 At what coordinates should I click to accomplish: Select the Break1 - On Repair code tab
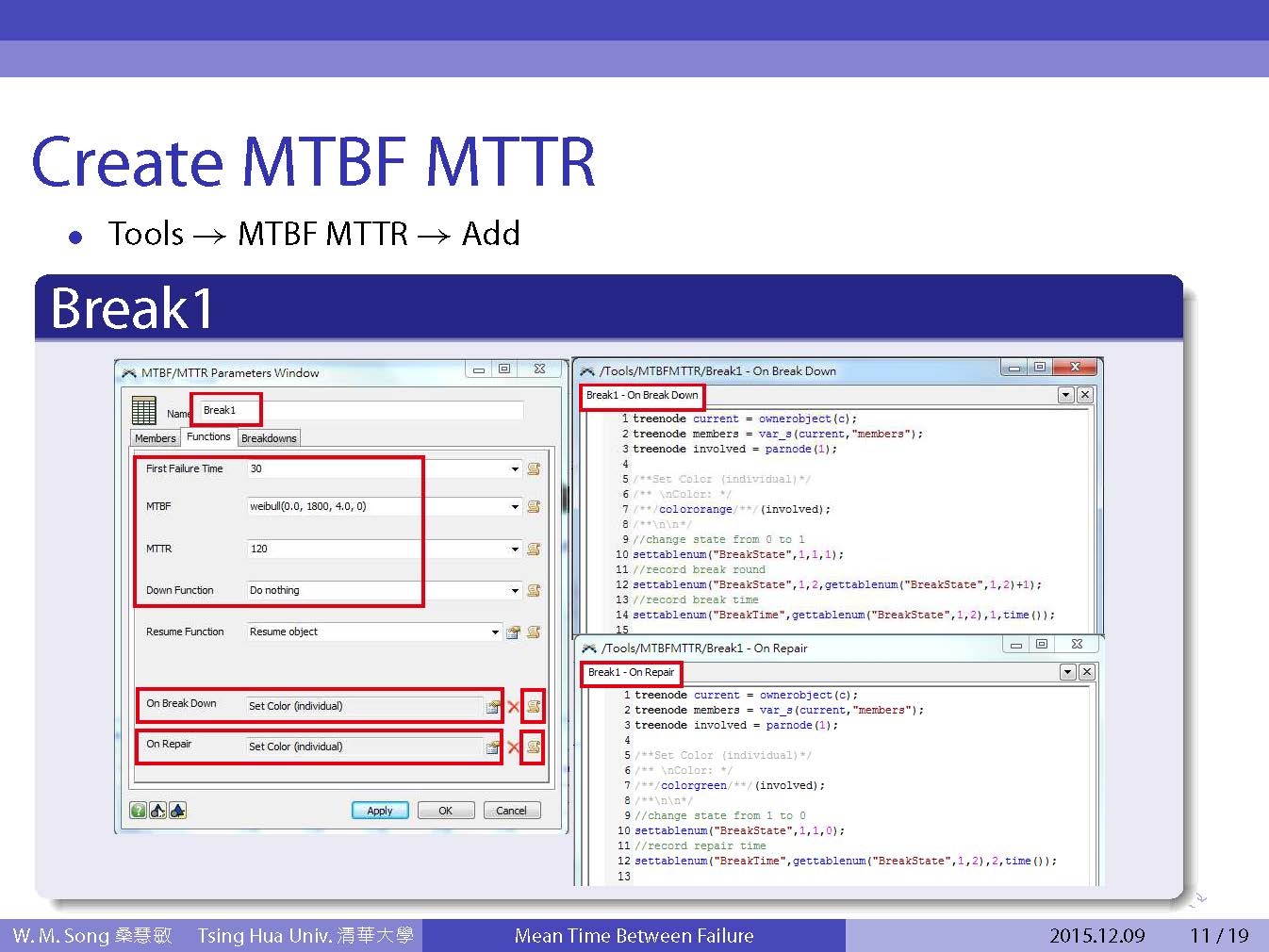631,672
